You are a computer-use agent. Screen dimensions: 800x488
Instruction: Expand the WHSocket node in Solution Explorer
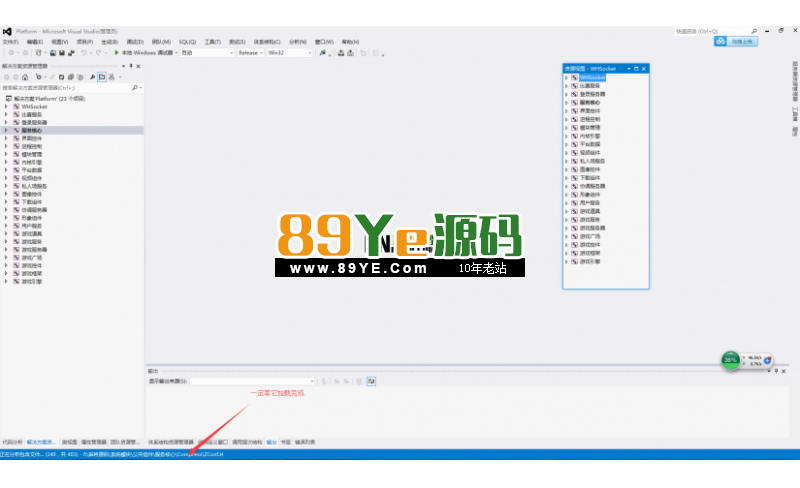pos(6,107)
